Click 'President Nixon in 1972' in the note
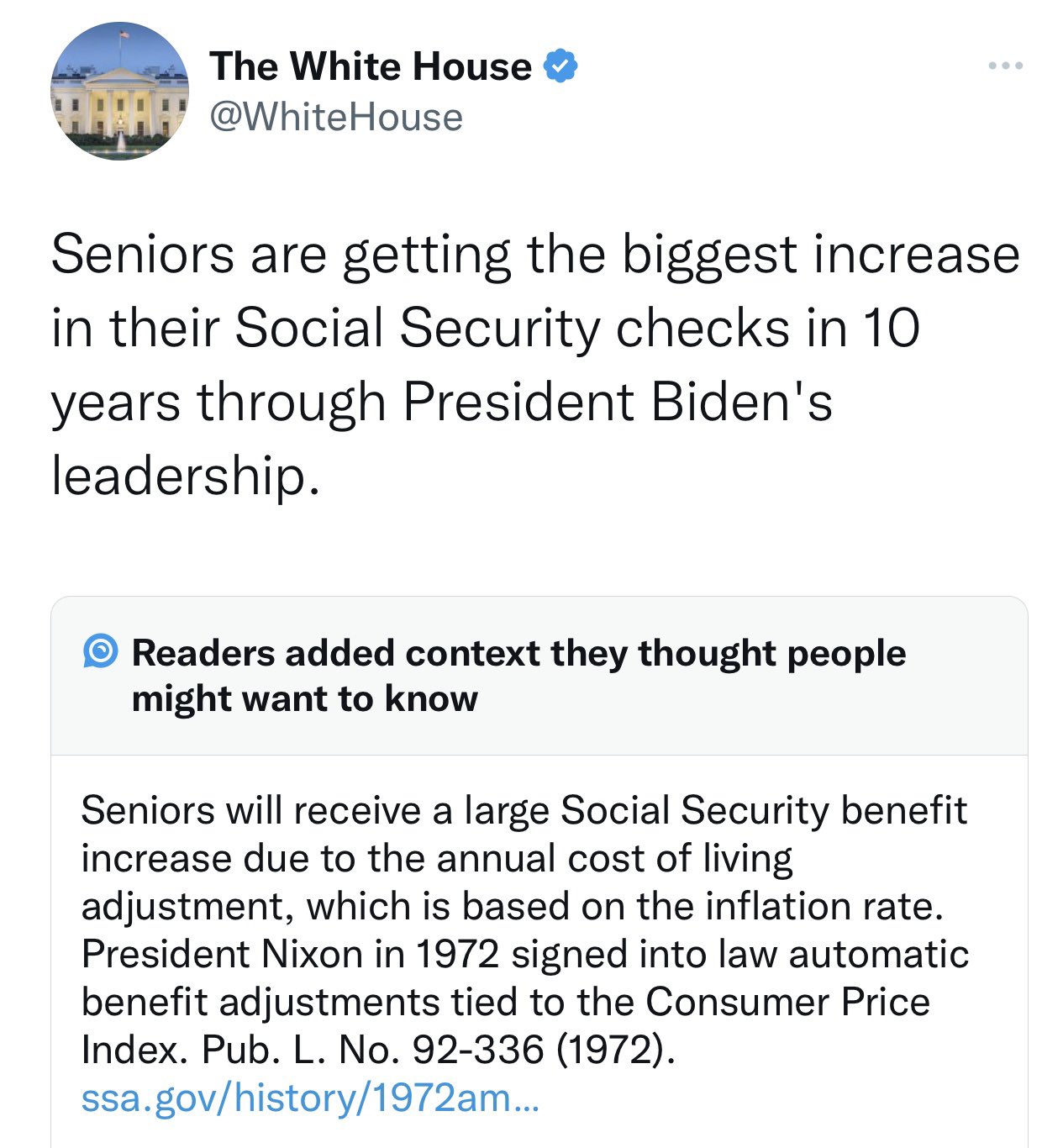Viewport: 1063px width, 1148px height. point(290,954)
